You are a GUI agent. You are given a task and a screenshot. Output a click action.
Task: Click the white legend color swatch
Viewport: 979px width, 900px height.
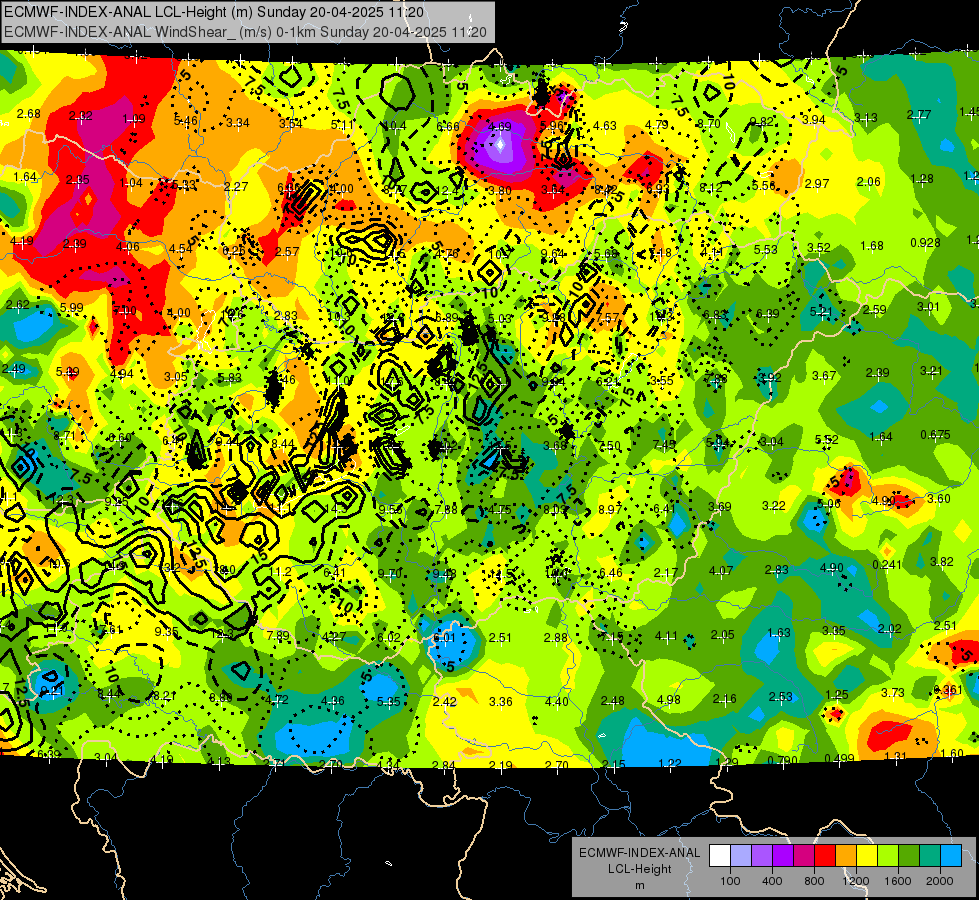click(x=720, y=856)
